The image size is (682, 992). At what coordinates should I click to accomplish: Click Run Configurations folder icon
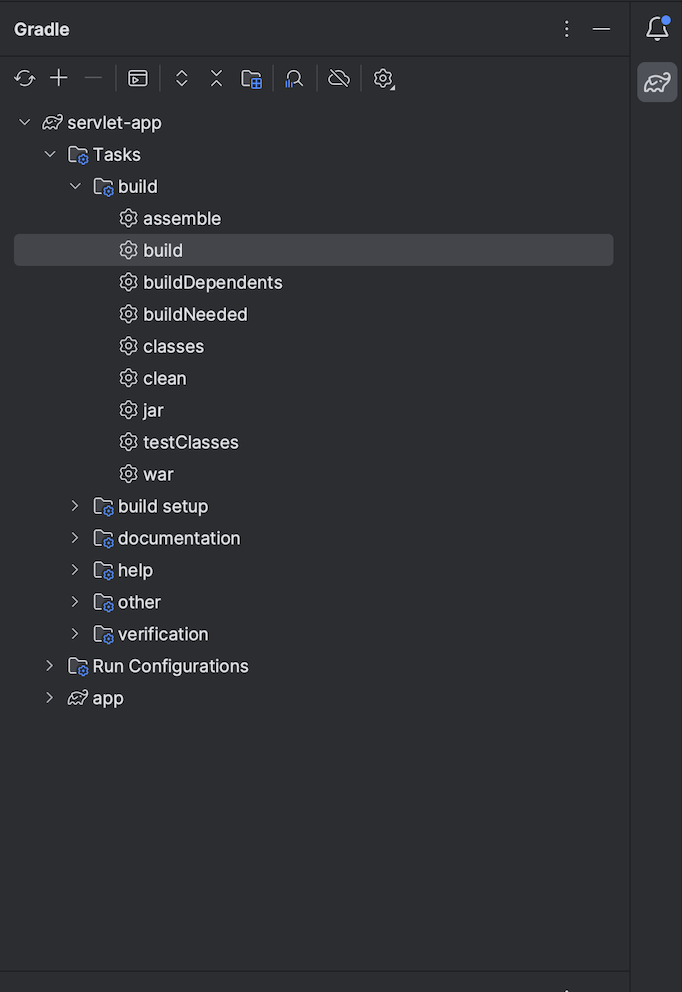coord(78,666)
